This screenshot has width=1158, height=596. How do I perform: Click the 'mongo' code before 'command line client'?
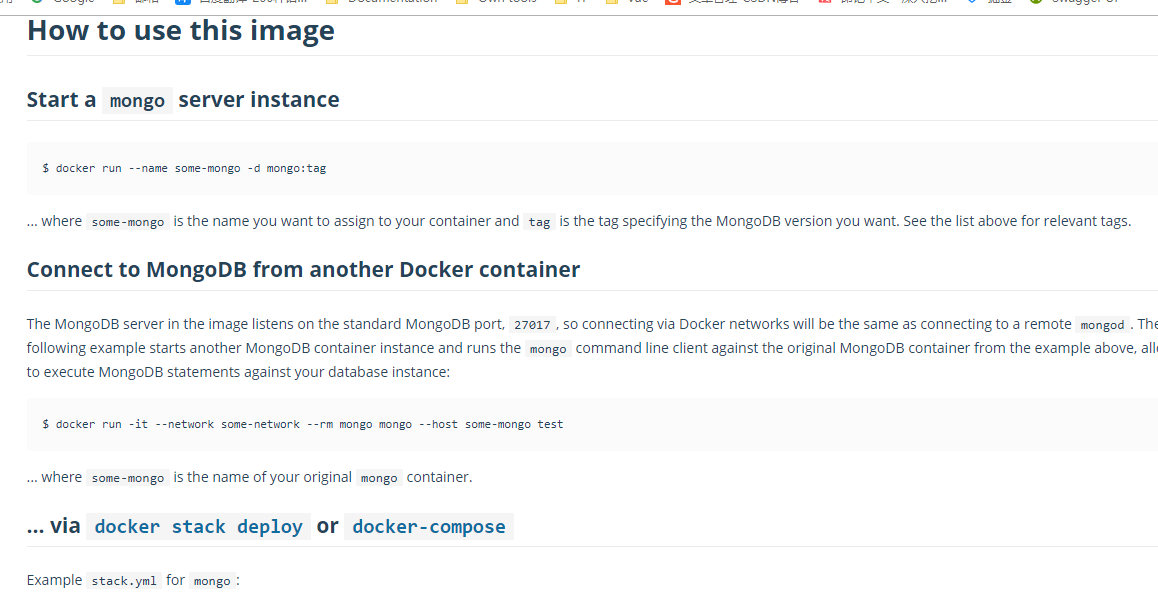[x=548, y=348]
